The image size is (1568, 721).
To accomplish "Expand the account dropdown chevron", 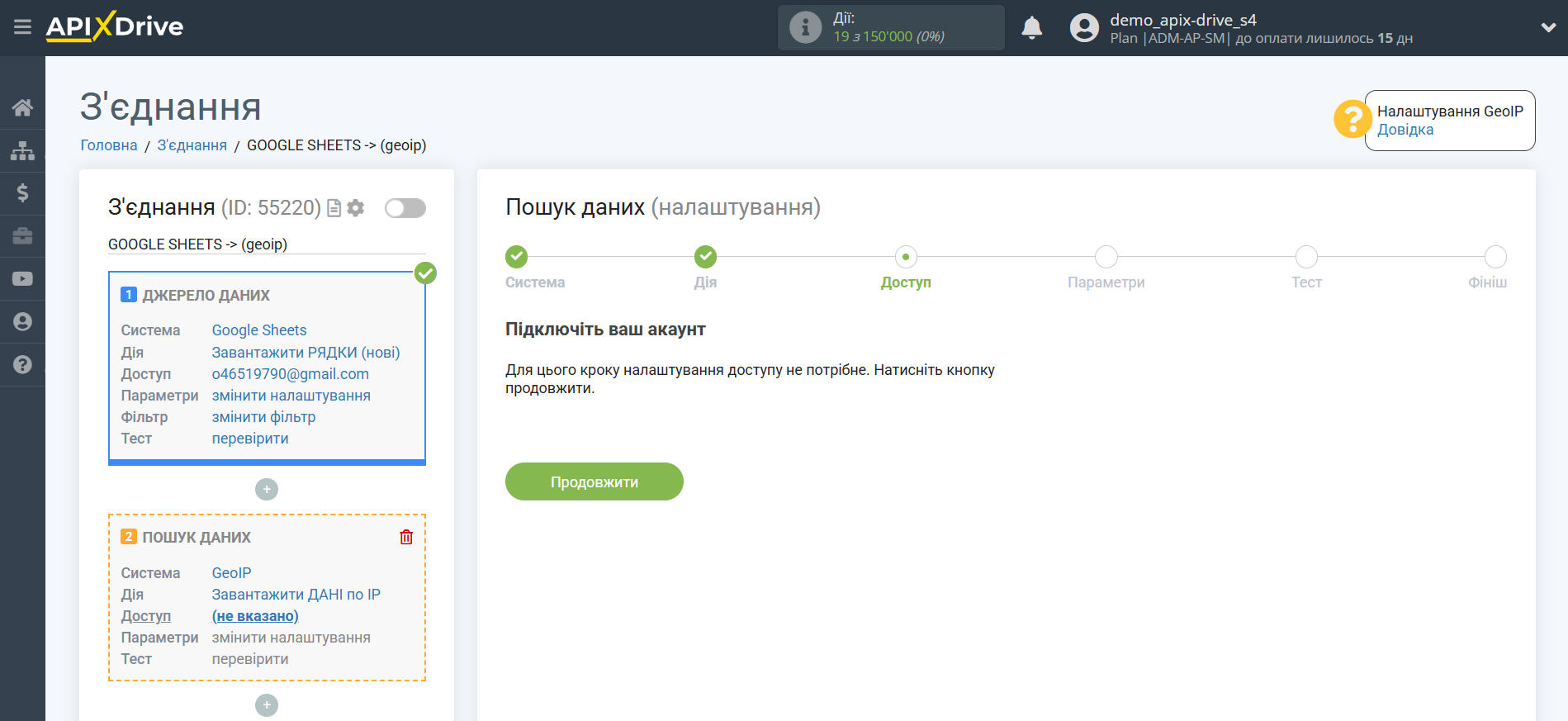I will pos(1548,27).
